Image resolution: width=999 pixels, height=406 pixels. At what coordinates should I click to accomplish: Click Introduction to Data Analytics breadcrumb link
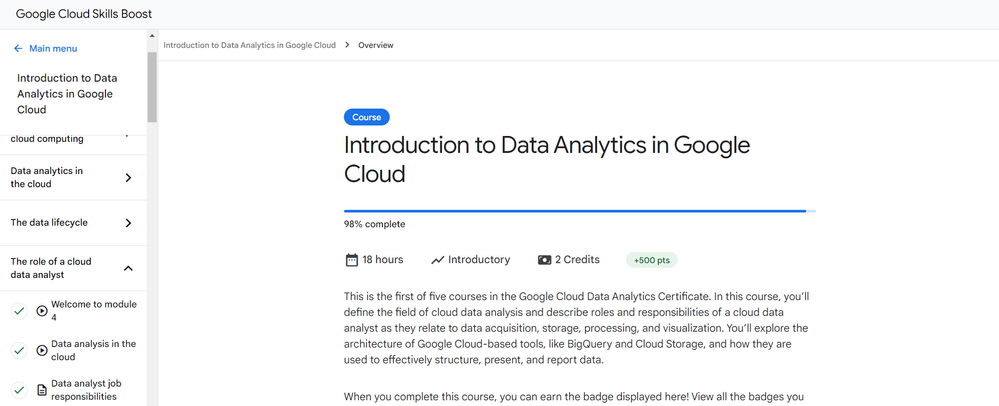249,45
